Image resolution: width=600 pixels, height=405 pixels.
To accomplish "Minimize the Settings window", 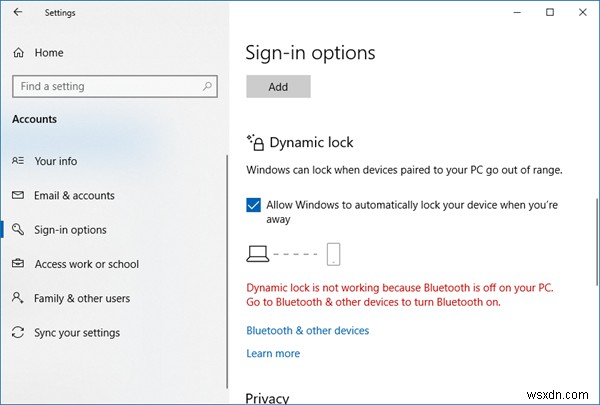I will point(517,12).
